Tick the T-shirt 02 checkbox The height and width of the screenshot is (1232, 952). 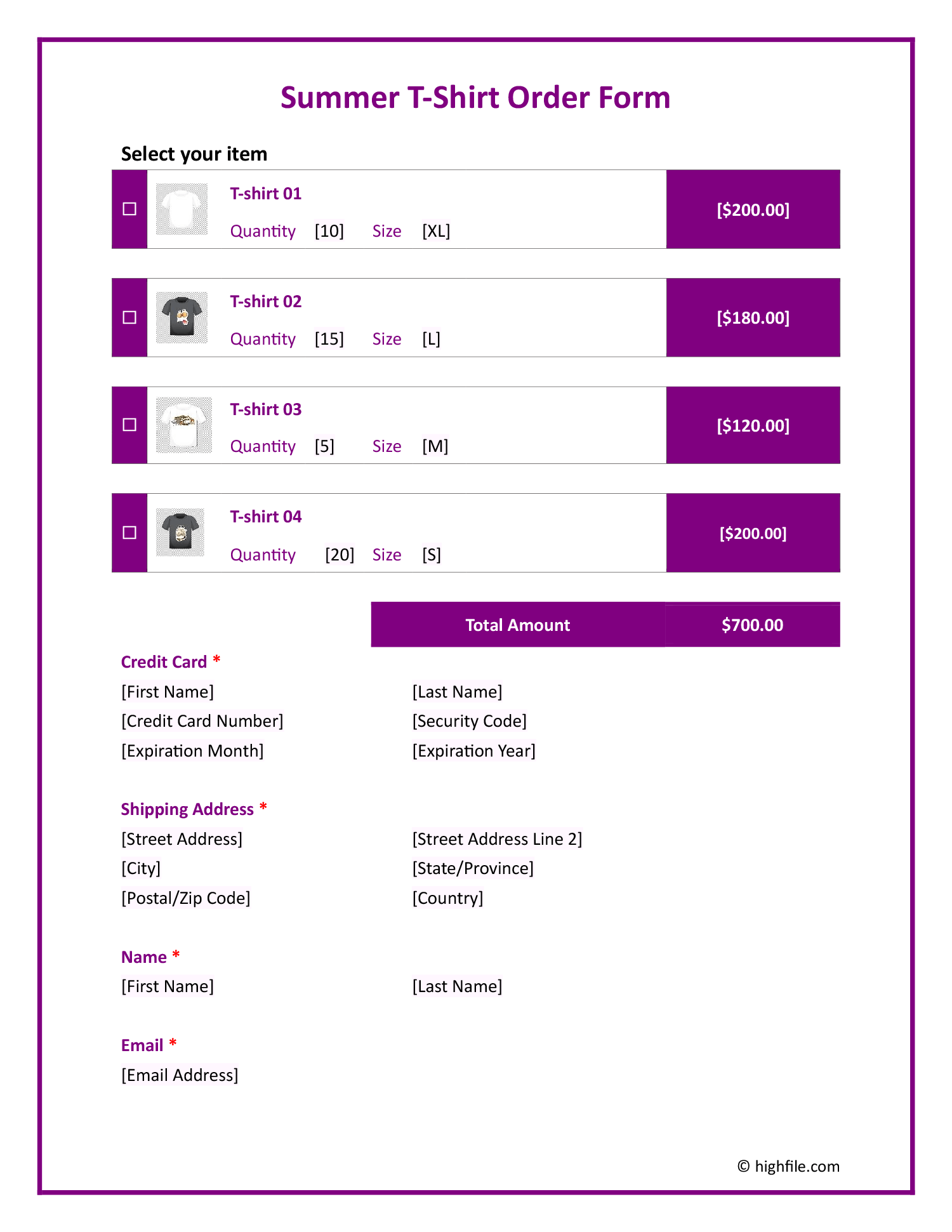coord(129,317)
